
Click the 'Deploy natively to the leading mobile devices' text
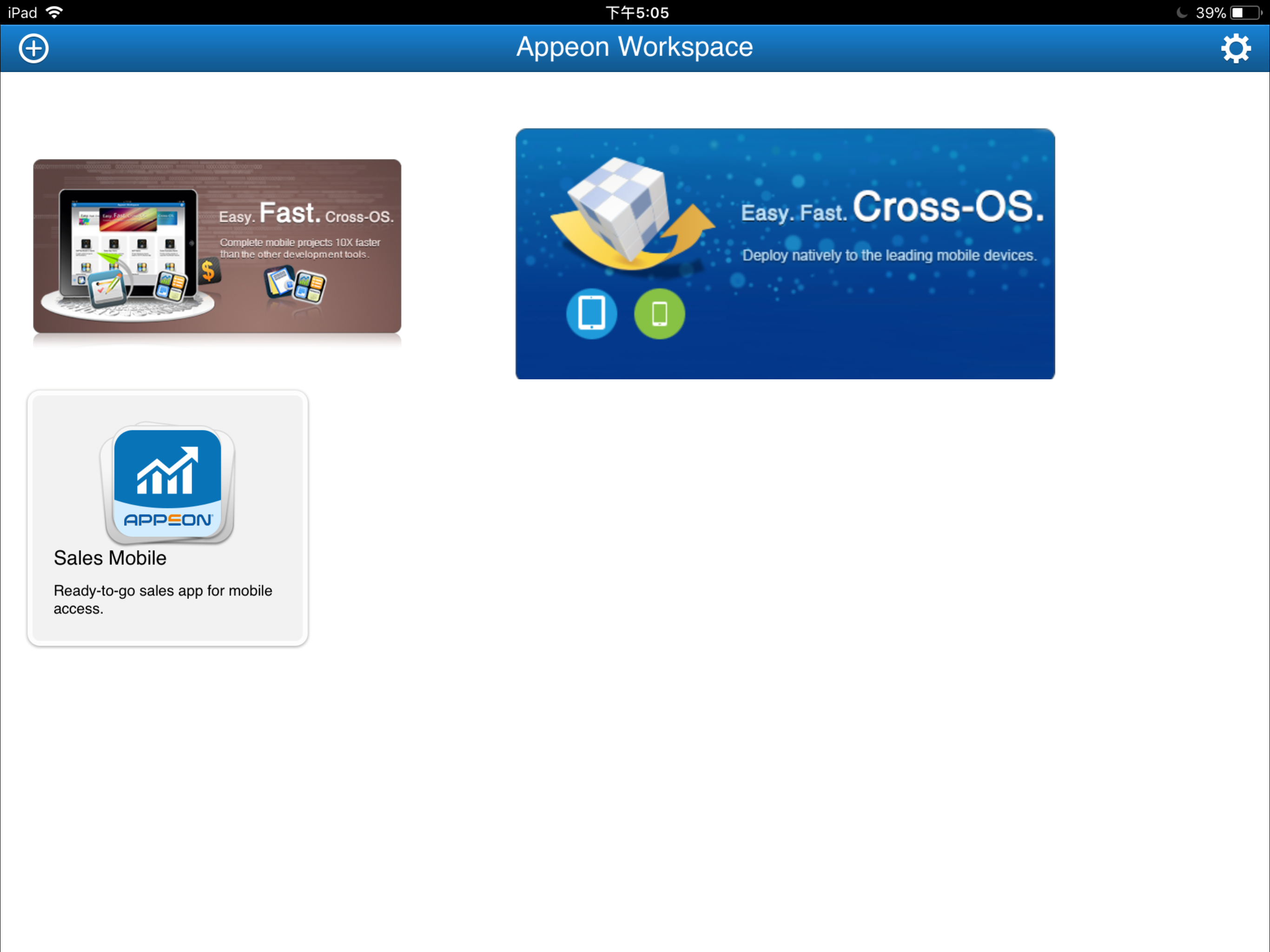tap(889, 256)
